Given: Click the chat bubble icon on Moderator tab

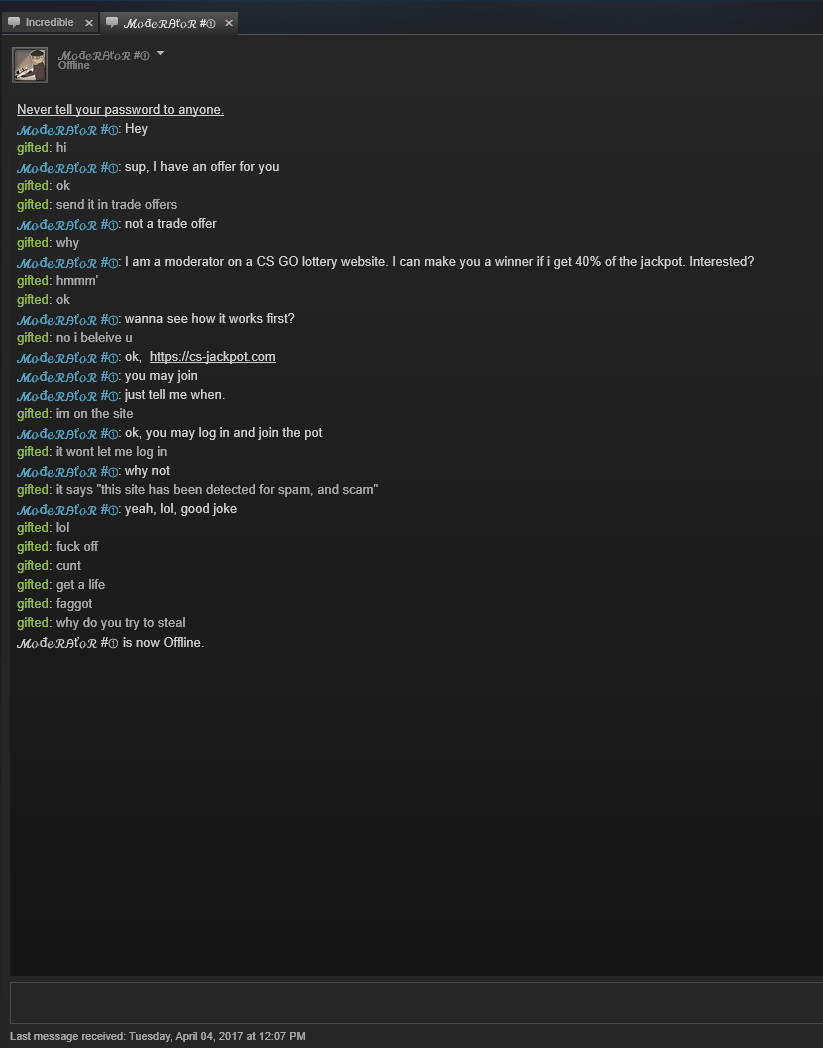Looking at the screenshot, I should tap(112, 23).
